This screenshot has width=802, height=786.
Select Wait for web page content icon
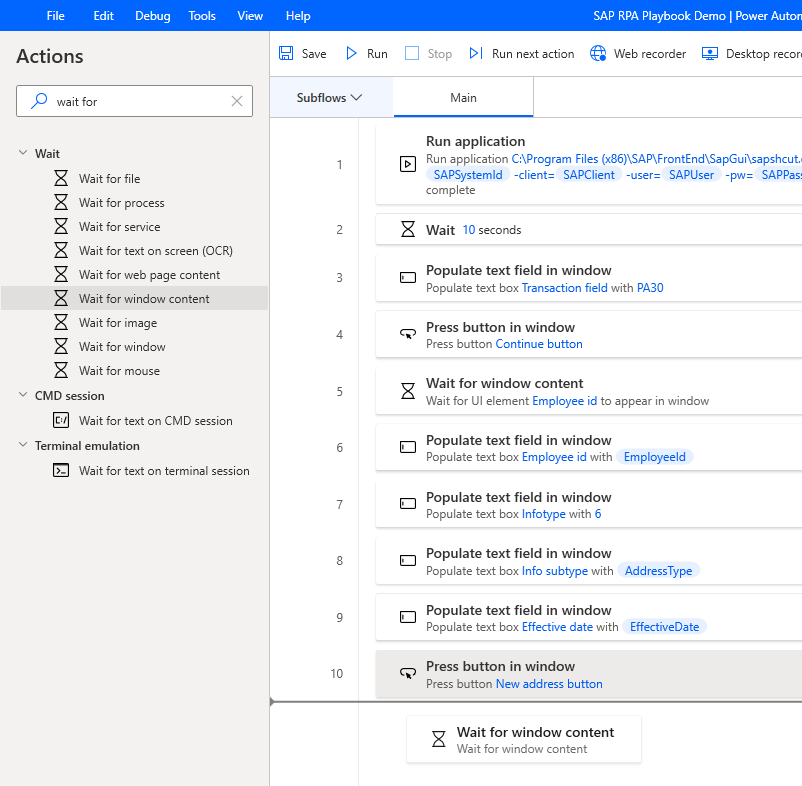[61, 274]
